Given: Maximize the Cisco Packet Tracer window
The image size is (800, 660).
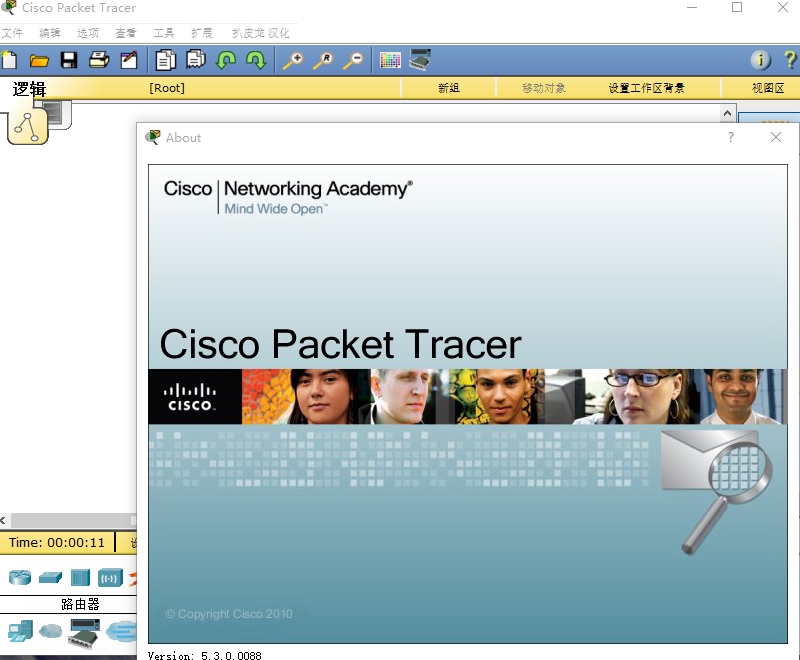Looking at the screenshot, I should click(737, 7).
